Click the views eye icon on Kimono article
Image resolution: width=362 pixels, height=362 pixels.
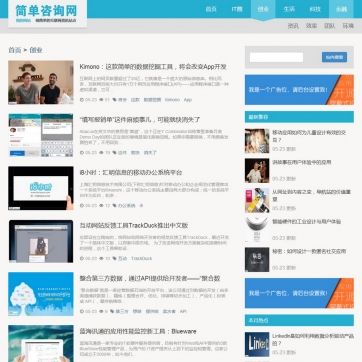tap(101, 100)
